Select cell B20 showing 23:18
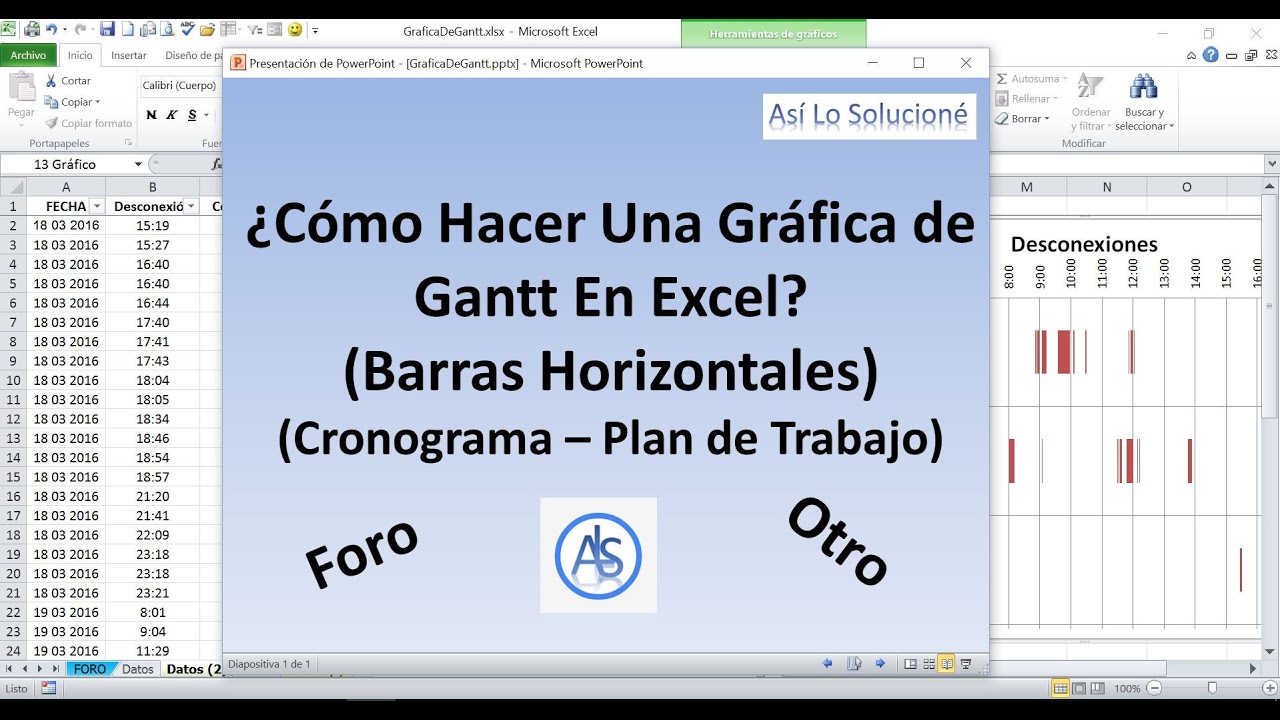 coord(152,574)
